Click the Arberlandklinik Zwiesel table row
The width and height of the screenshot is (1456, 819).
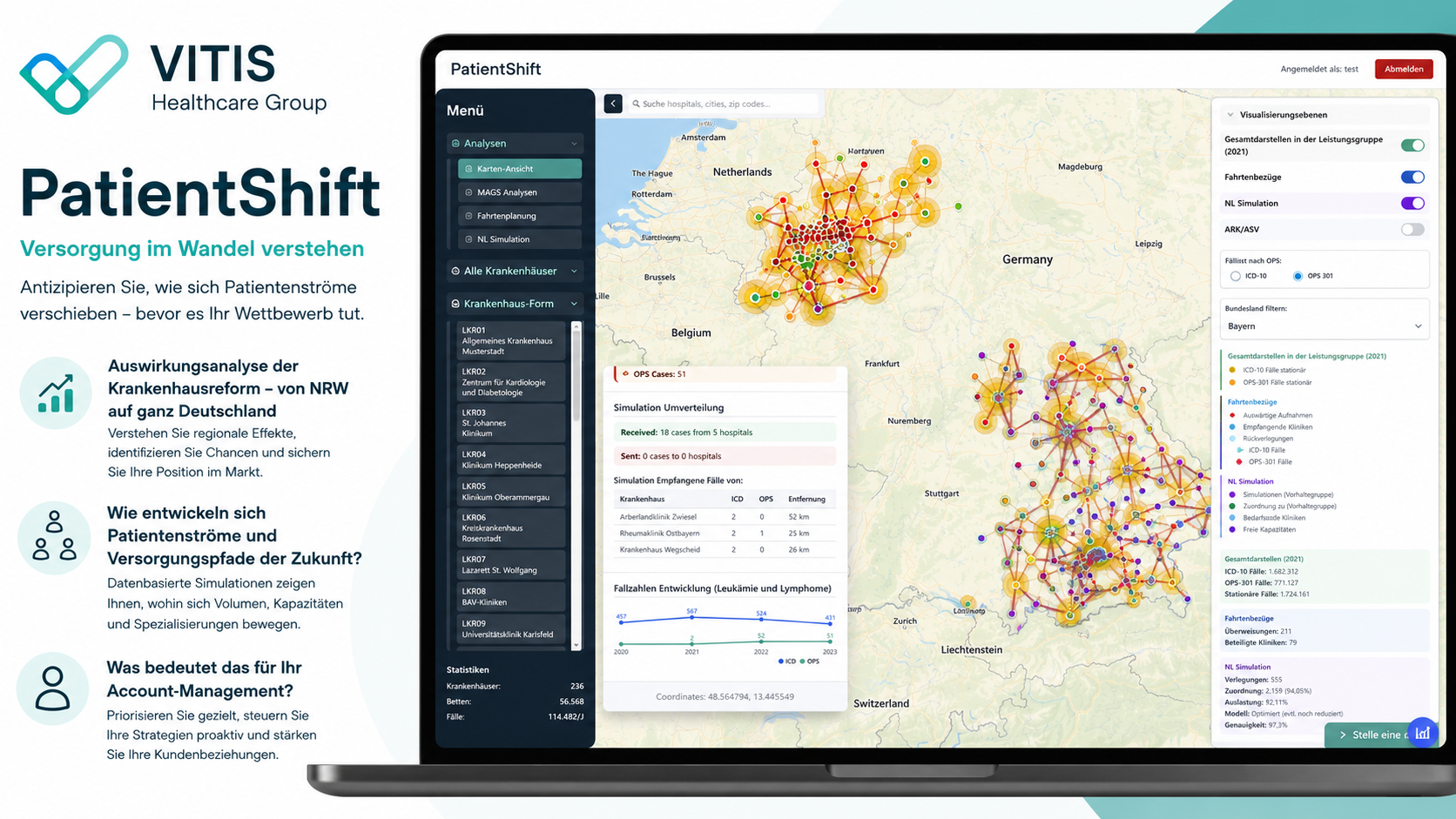click(725, 517)
